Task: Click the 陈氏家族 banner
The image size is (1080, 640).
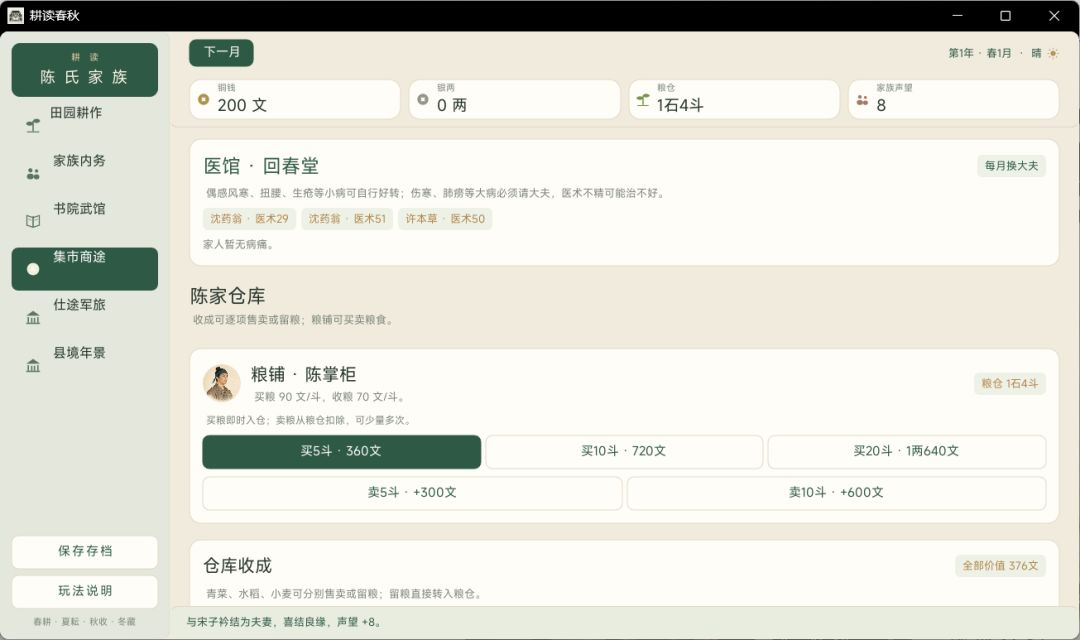Action: pyautogui.click(x=85, y=70)
